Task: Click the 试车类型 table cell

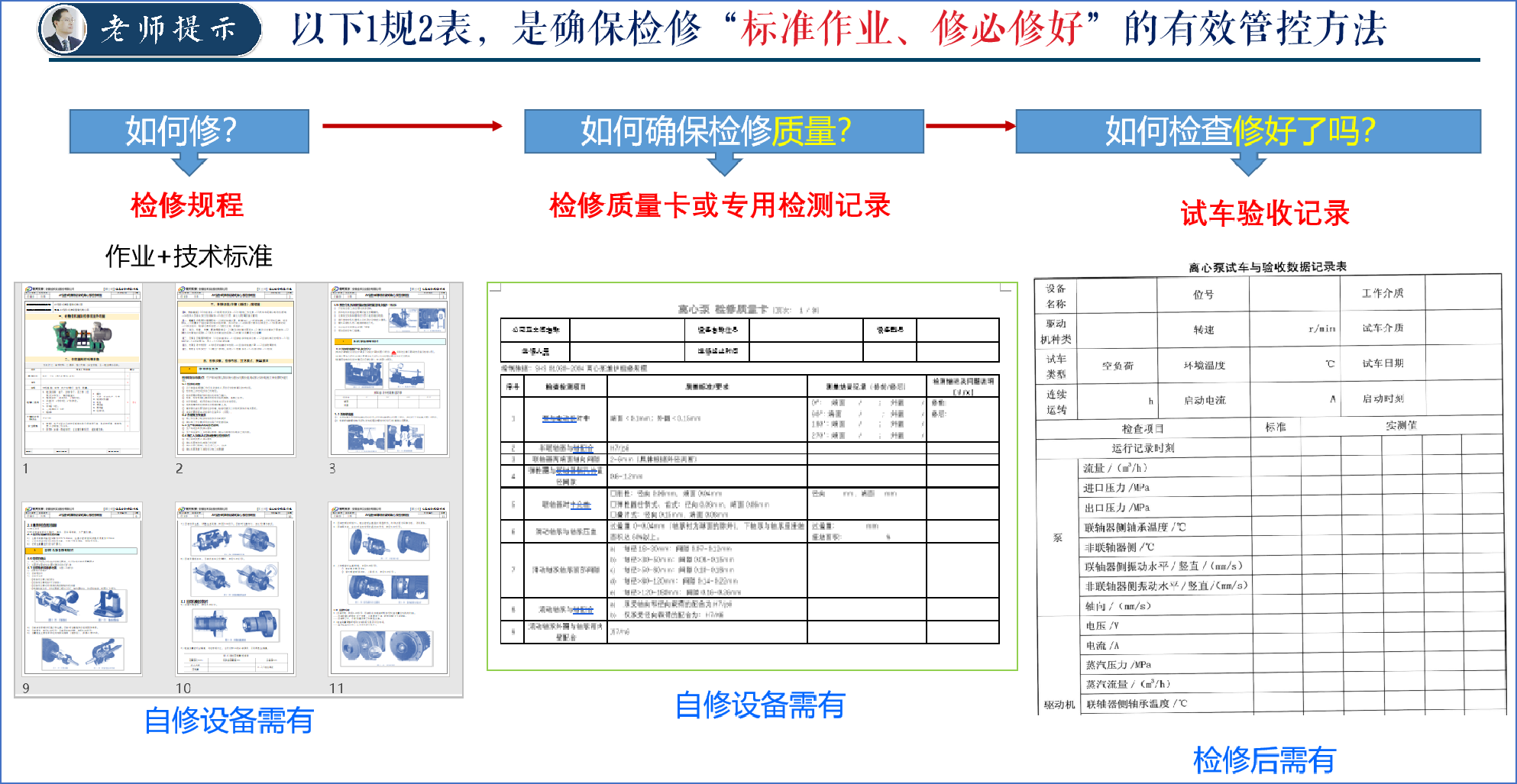Action: tap(1056, 367)
